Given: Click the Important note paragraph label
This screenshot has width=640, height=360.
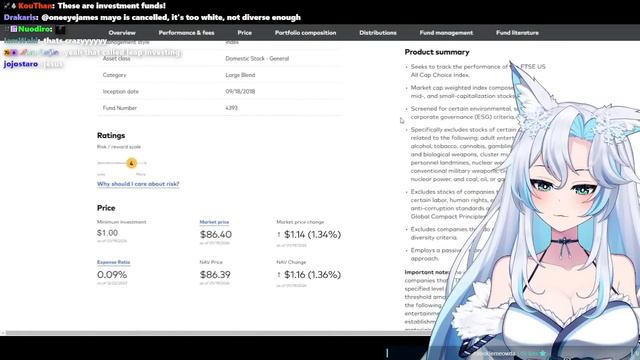Looking at the screenshot, I should point(427,272).
